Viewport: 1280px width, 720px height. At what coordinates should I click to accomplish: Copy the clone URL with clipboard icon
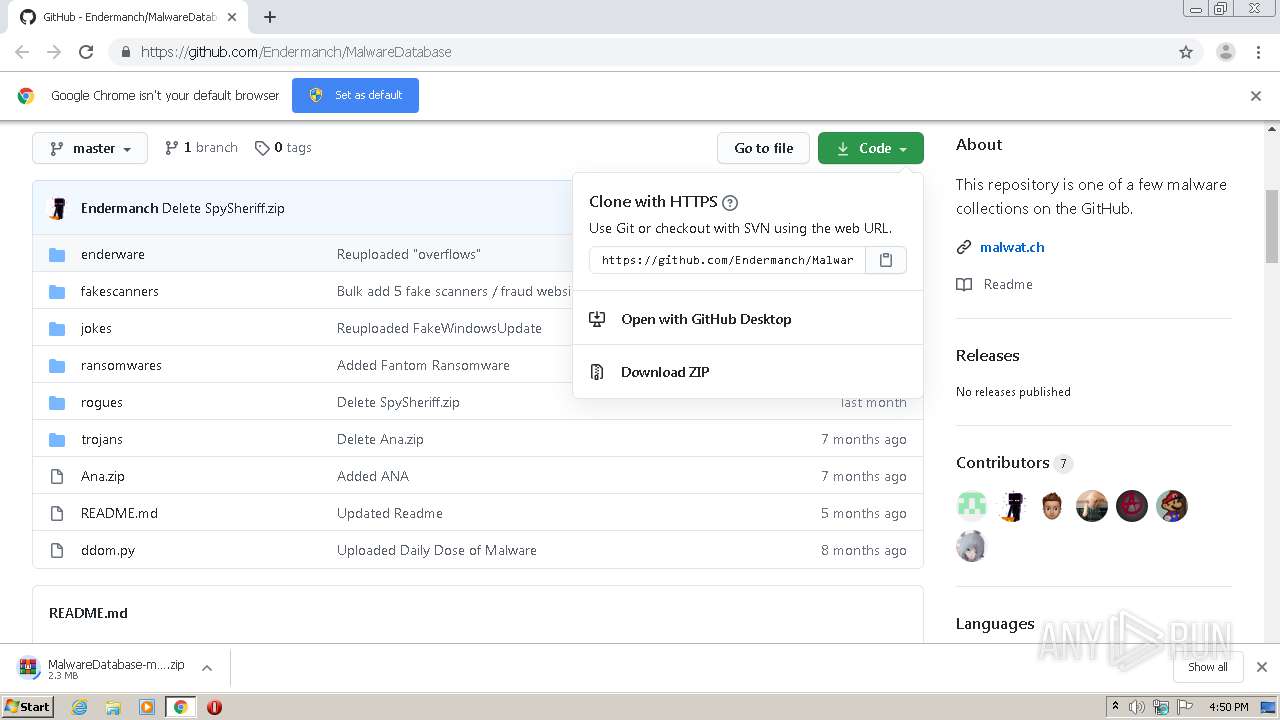click(x=885, y=260)
